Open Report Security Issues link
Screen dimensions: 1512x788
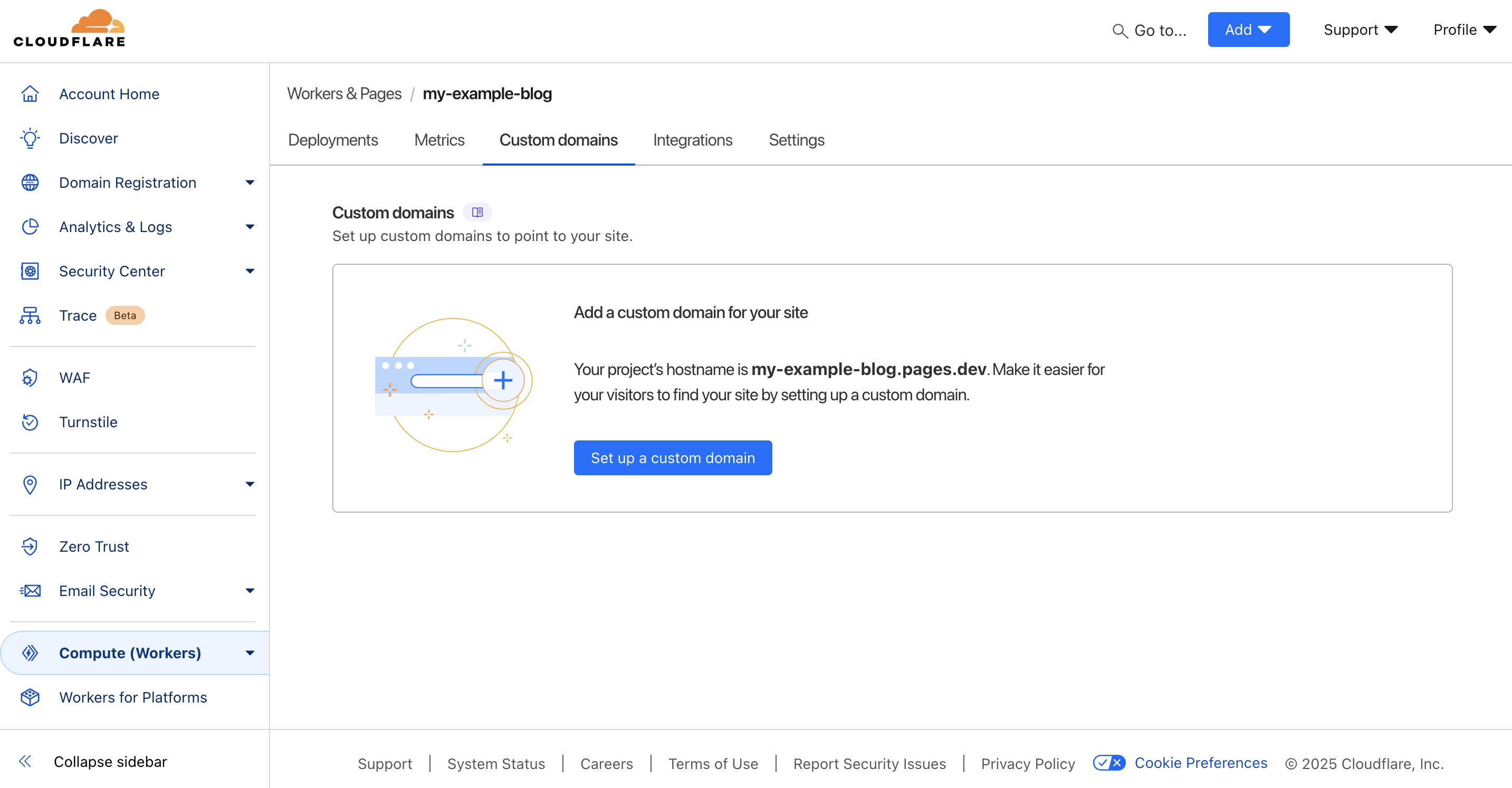click(869, 764)
